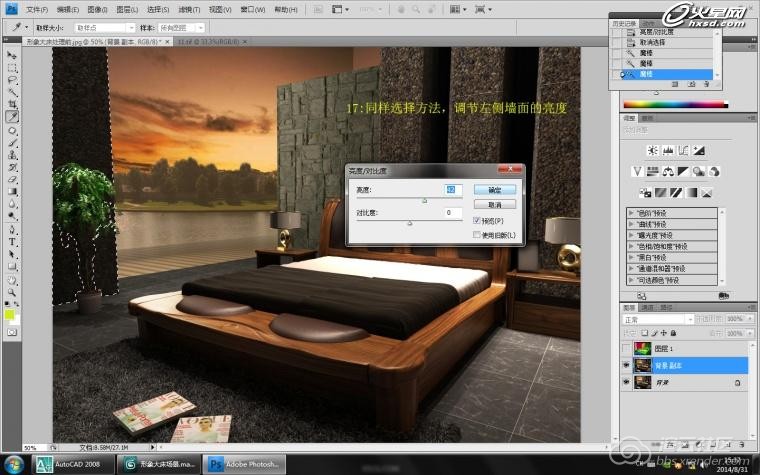Expand the "色阶"预设 preset group
The height and width of the screenshot is (475, 760).
pyautogui.click(x=631, y=213)
